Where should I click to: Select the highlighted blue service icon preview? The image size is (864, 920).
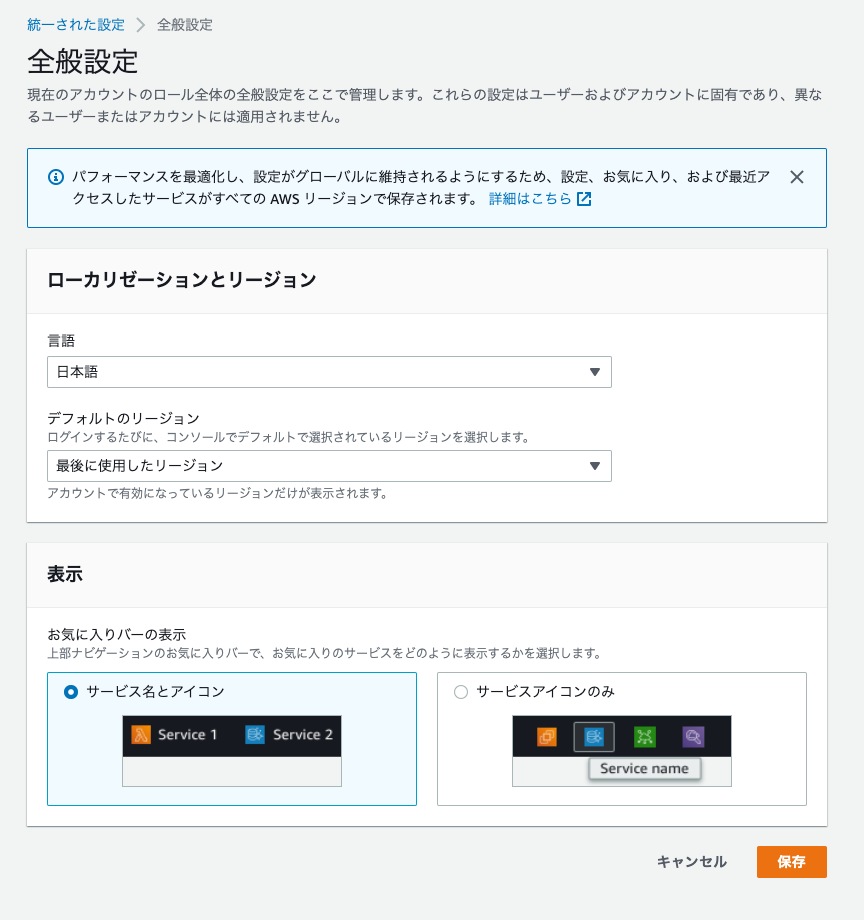point(592,737)
